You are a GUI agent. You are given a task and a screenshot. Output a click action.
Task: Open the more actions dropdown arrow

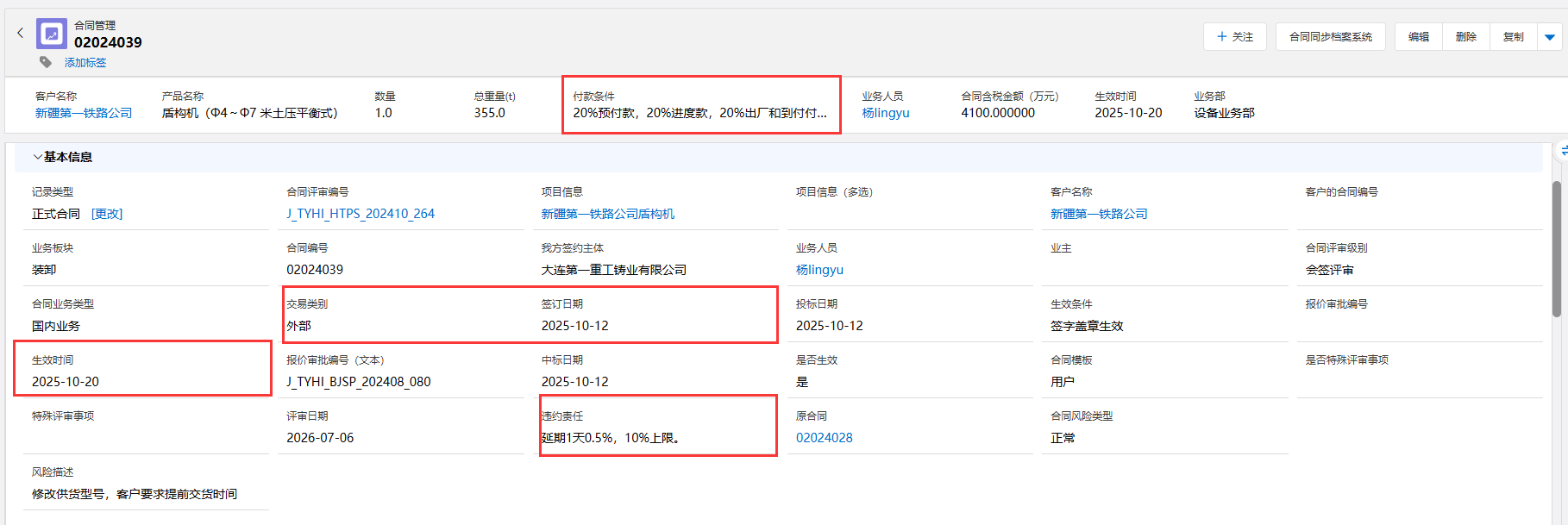tap(1549, 37)
